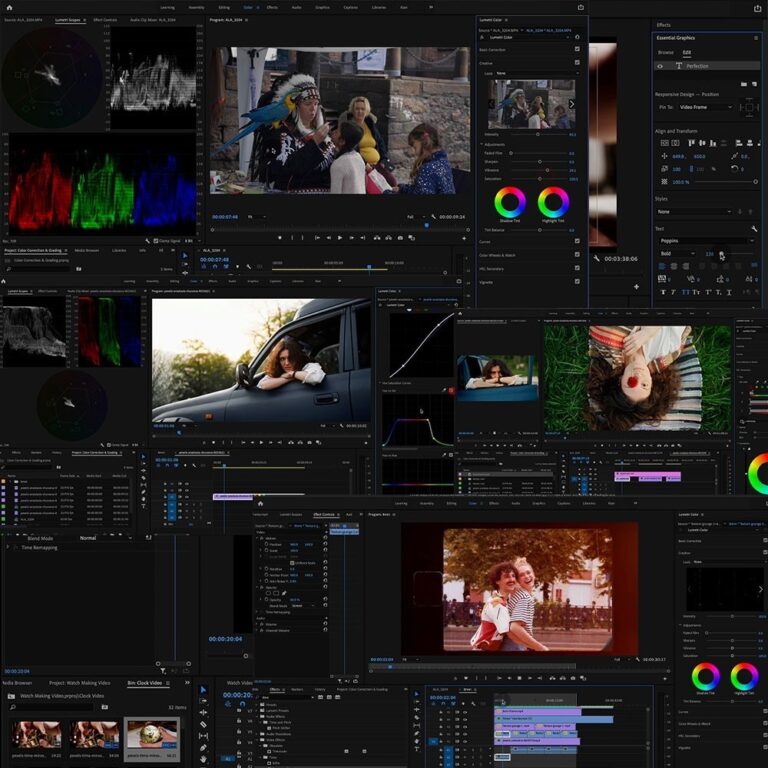Image resolution: width=768 pixels, height=768 pixels.
Task: Select the Slip tool in bottom-left toolbar
Action: tap(203, 736)
